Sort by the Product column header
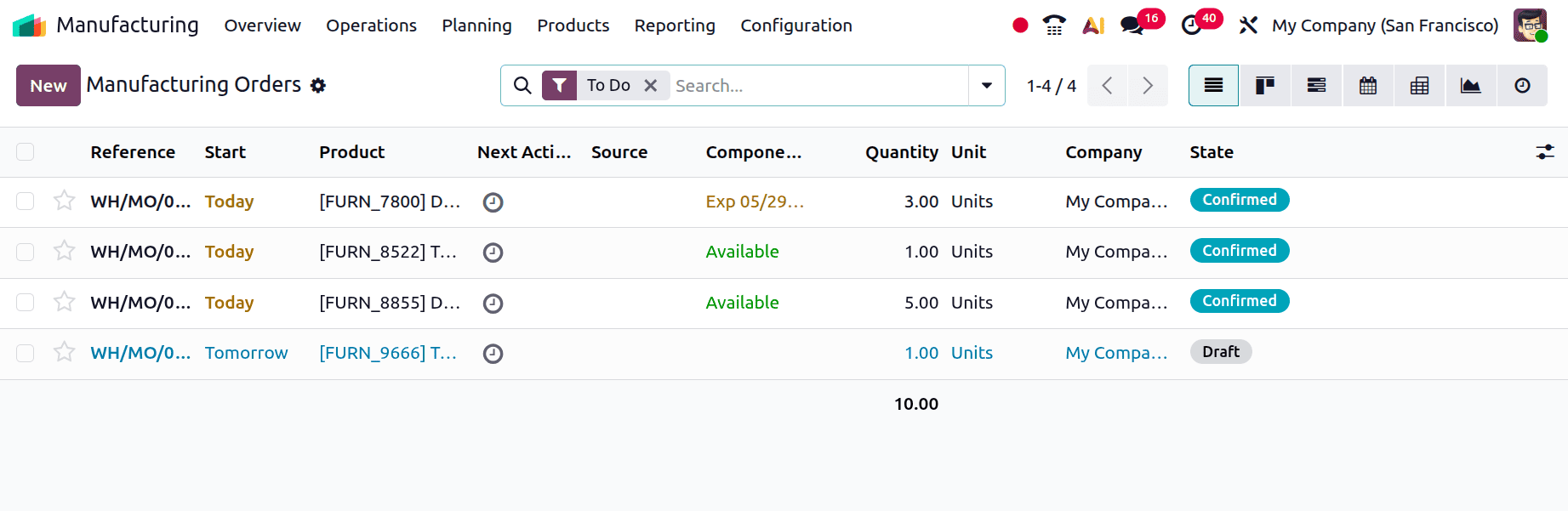Image resolution: width=1568 pixels, height=511 pixels. pos(351,152)
